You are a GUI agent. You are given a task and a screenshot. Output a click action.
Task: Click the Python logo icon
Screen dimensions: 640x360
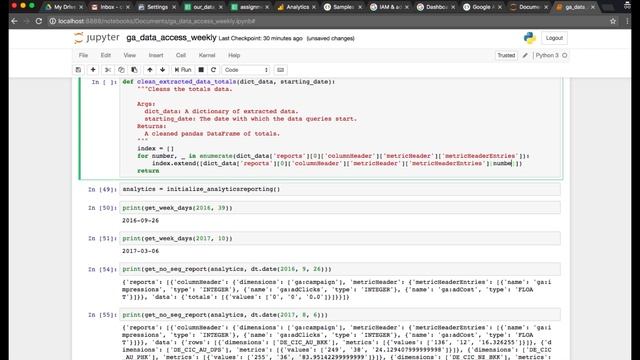tap(530, 38)
